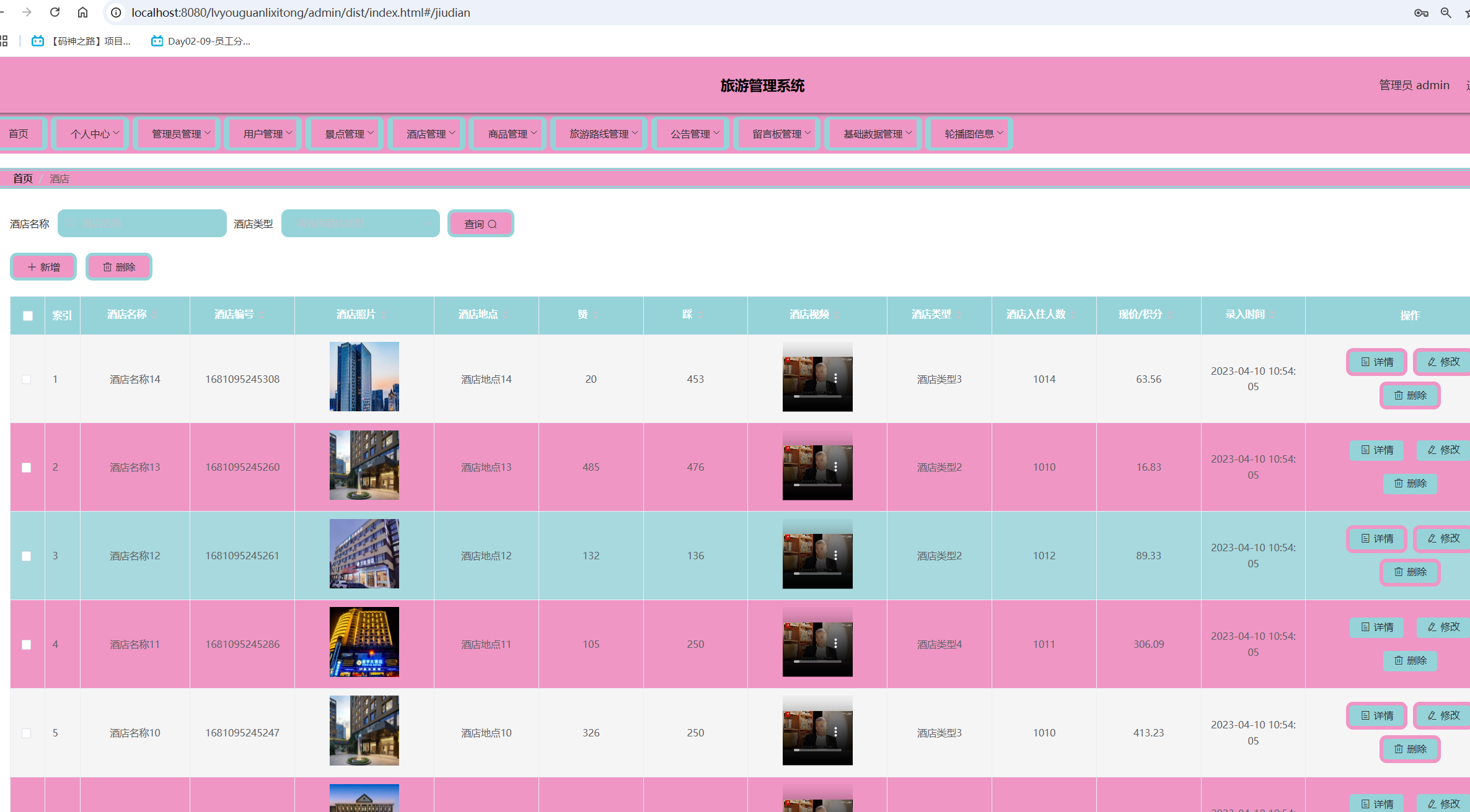Image resolution: width=1470 pixels, height=812 pixels.
Task: Click the 酒店名称 search input field
Action: click(x=142, y=224)
